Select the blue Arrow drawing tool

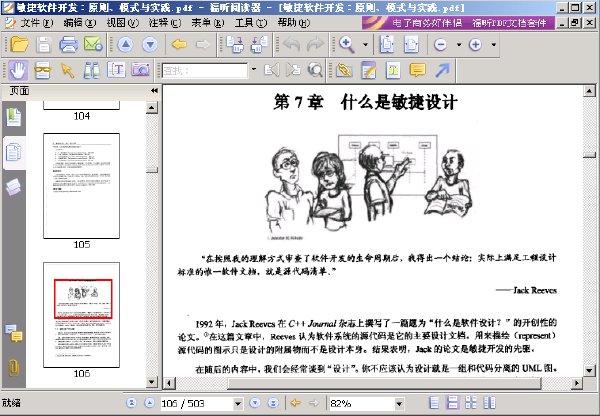pos(442,70)
